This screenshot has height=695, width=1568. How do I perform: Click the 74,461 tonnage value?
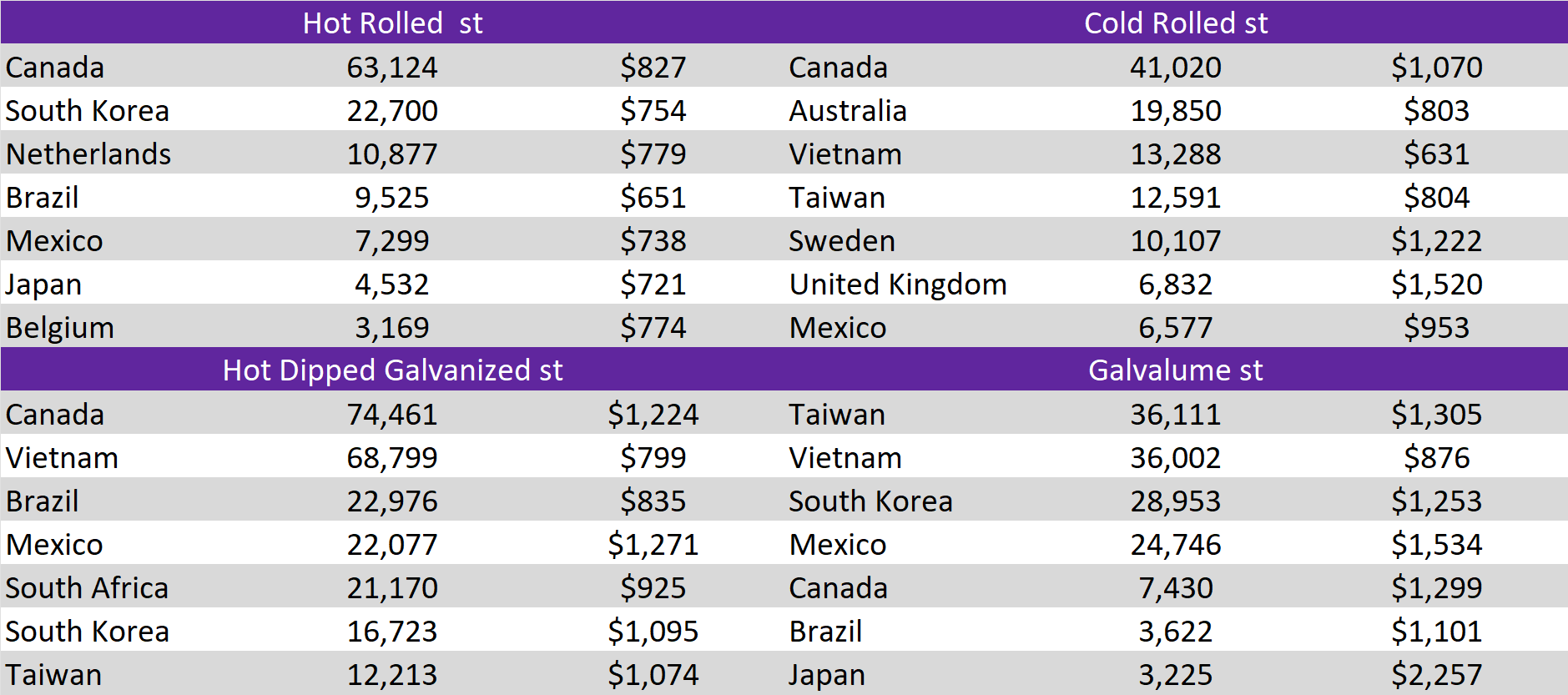pyautogui.click(x=392, y=415)
